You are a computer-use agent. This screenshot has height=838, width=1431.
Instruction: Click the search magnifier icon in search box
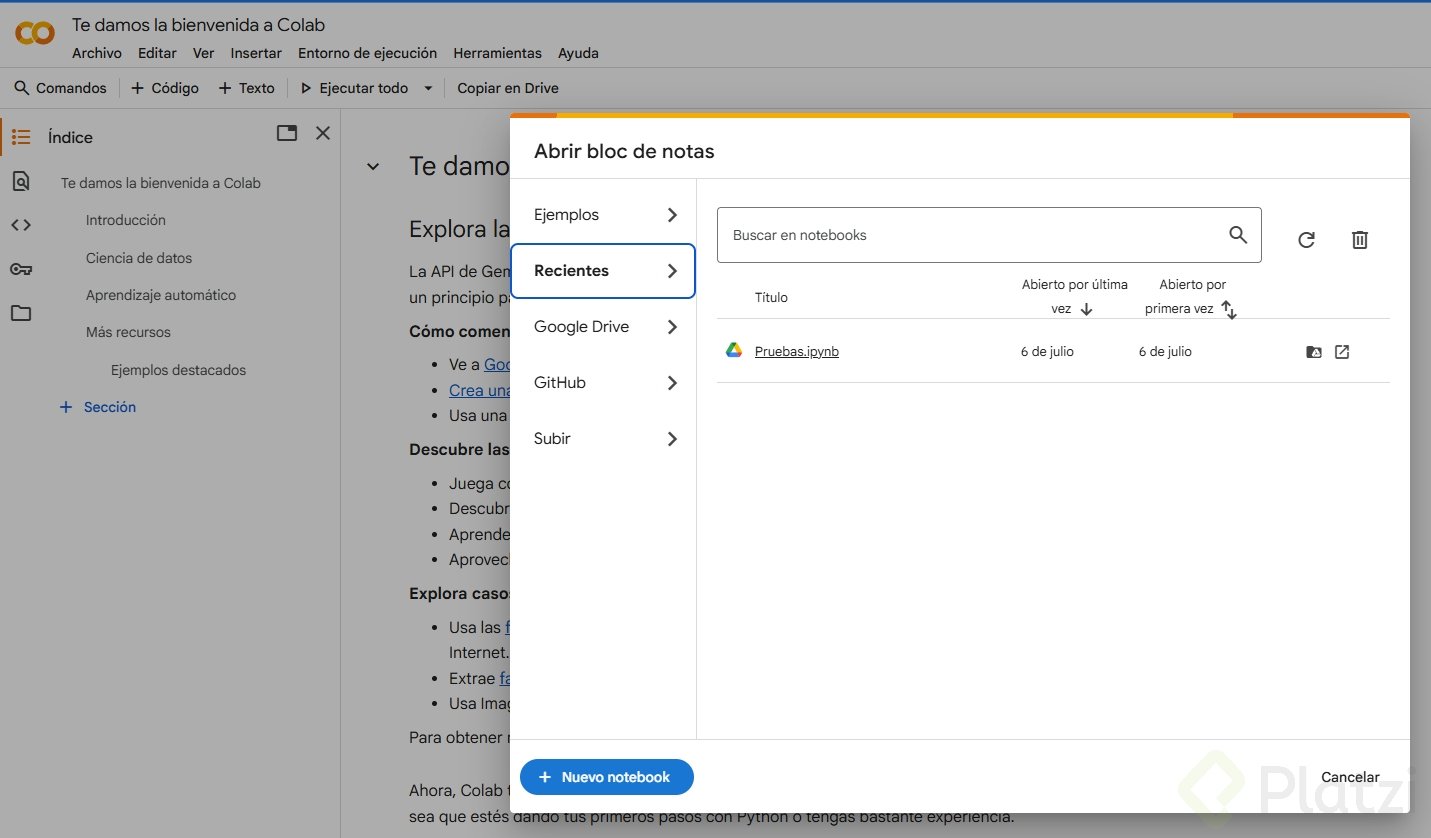coord(1238,235)
